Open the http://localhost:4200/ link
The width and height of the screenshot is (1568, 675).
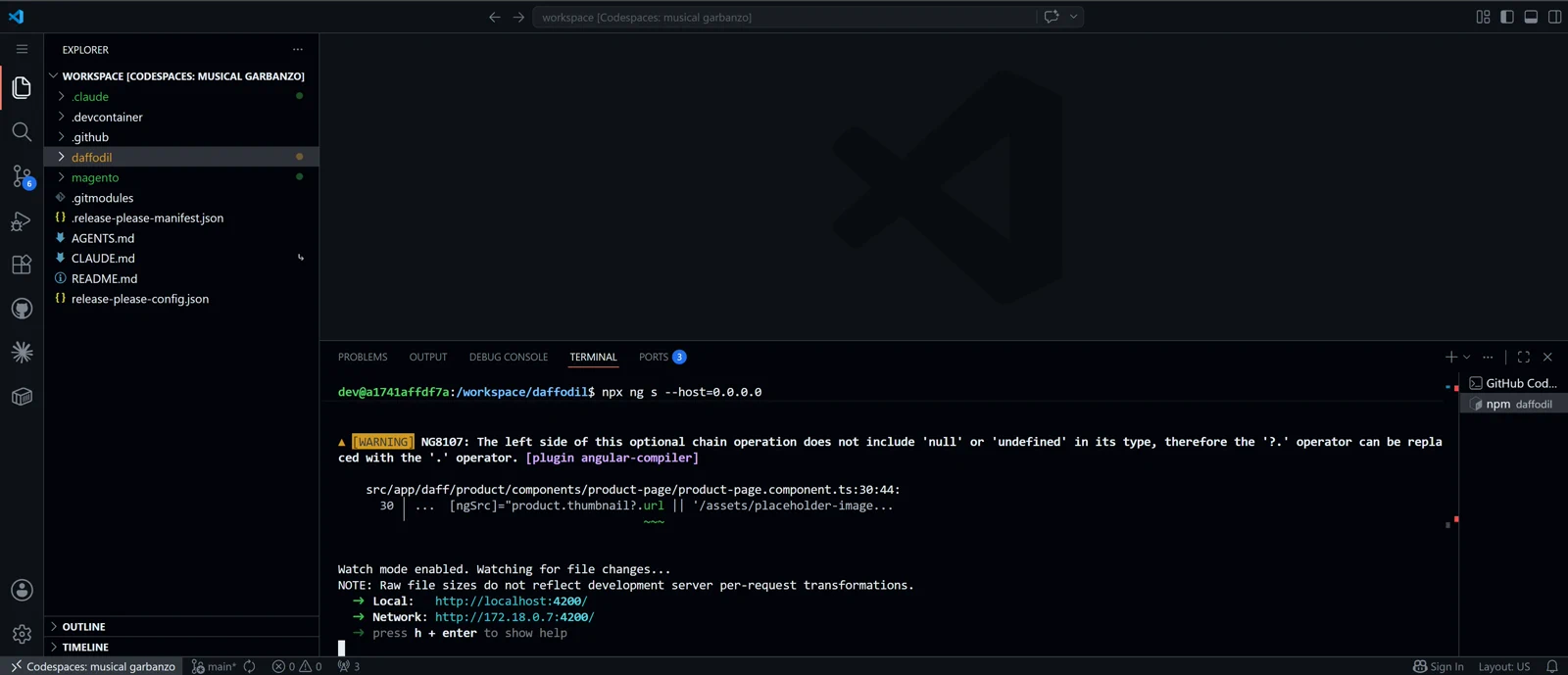coord(511,601)
